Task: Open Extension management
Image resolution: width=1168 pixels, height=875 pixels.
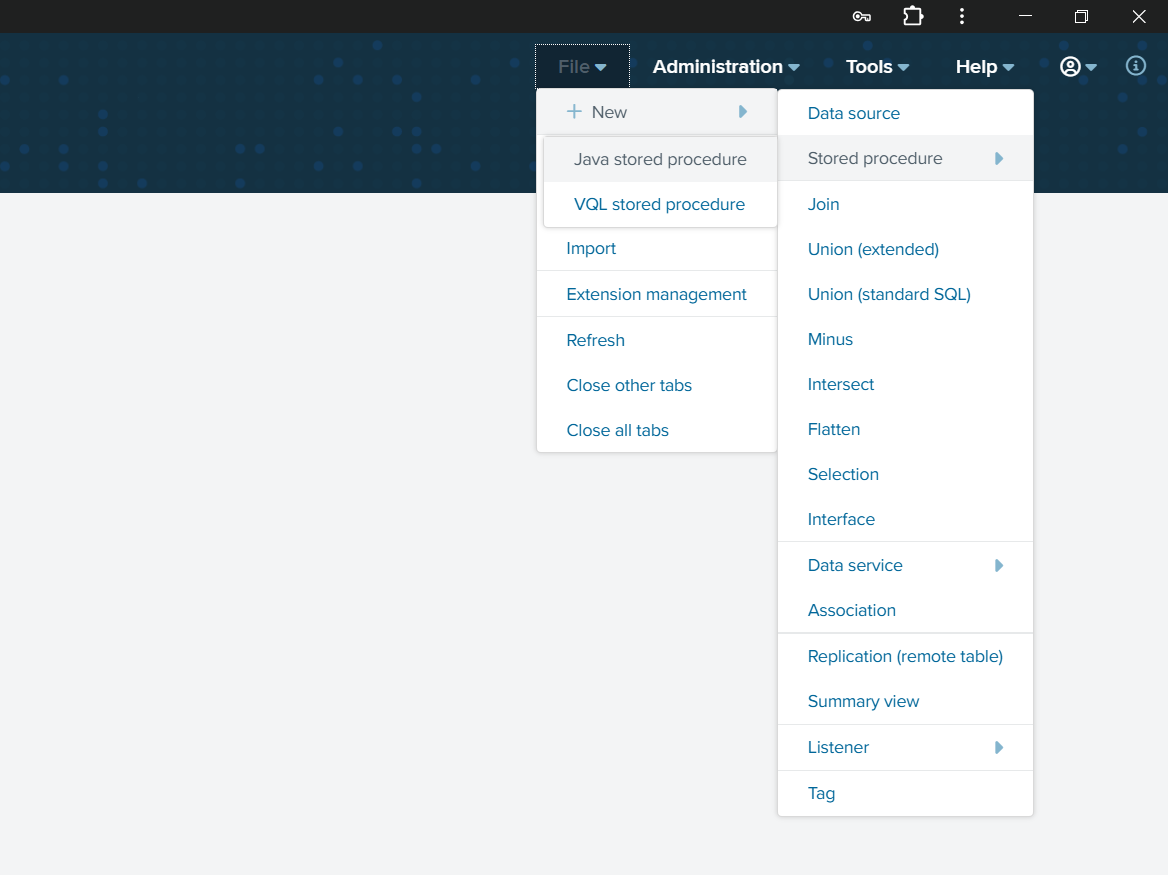Action: 656,294
